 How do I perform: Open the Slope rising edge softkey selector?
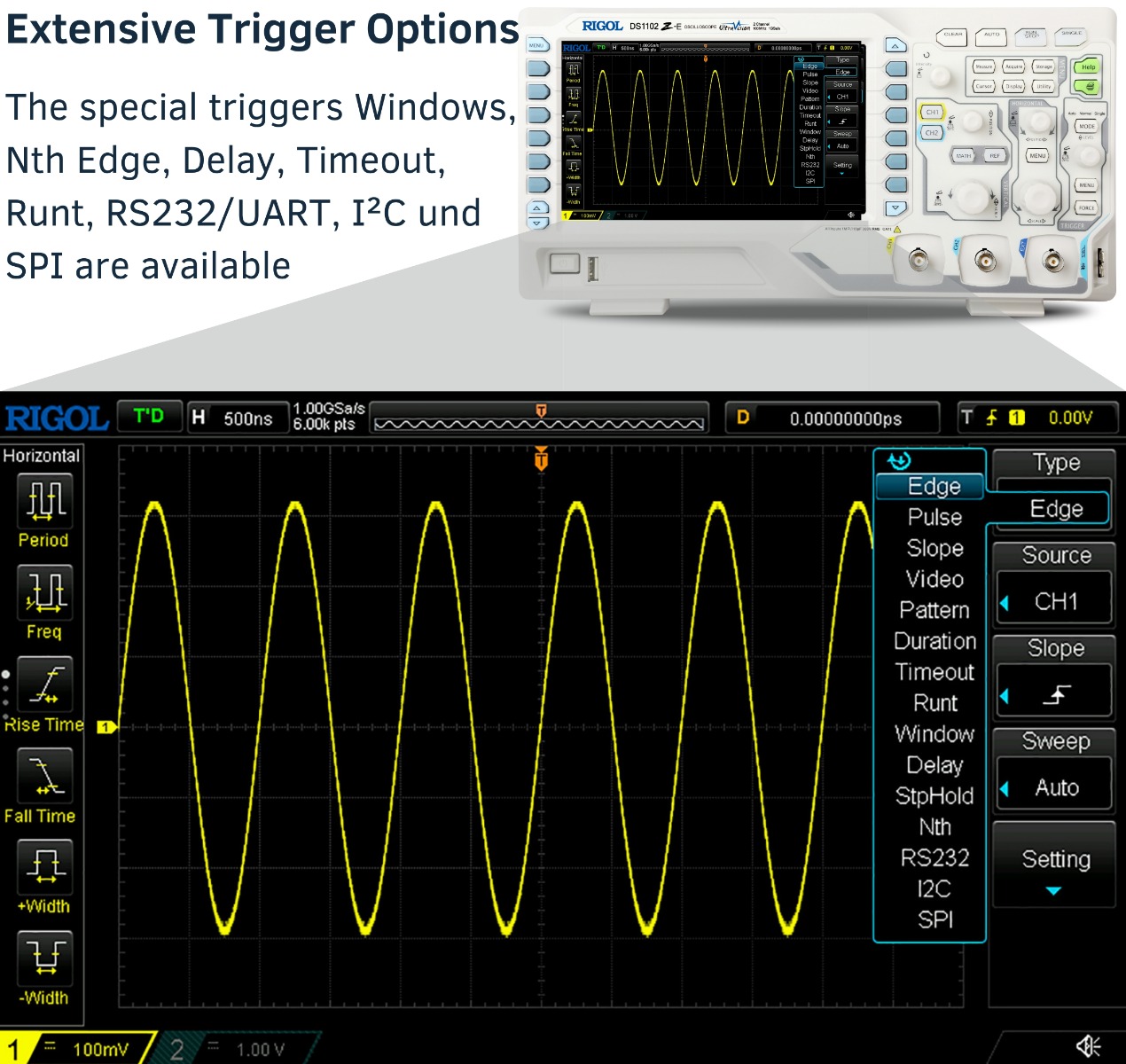pos(1053,677)
